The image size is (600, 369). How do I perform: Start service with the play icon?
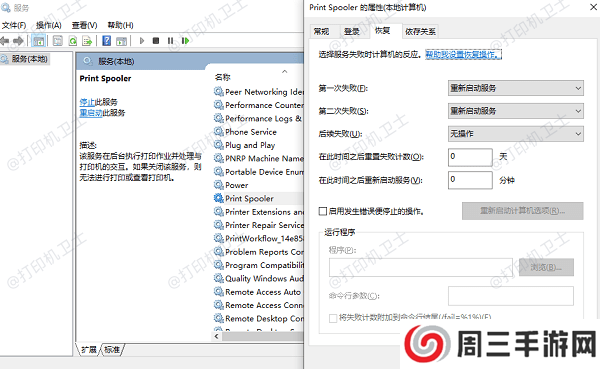(142, 41)
